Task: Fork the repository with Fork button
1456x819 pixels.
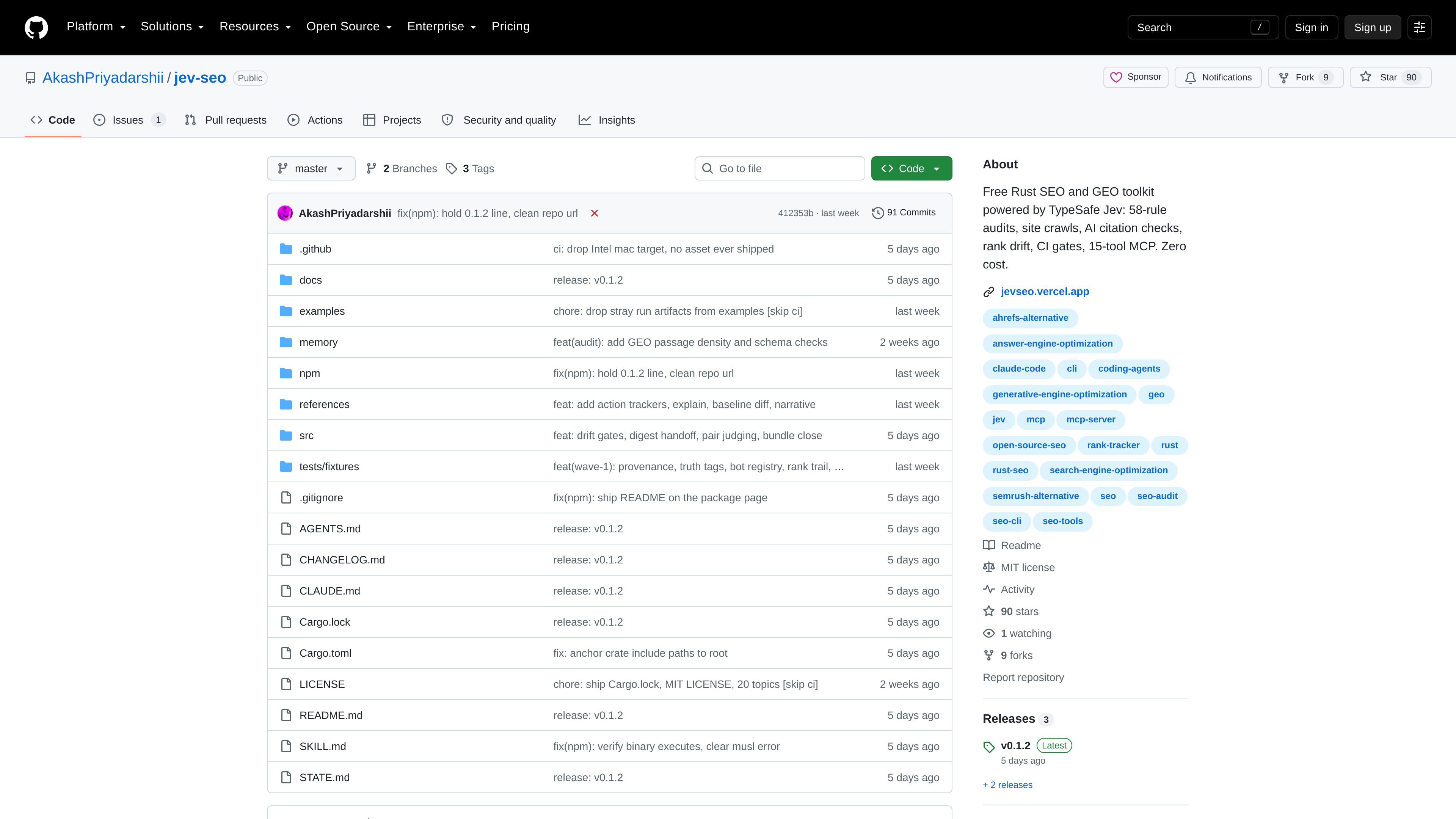Action: pos(1305,77)
